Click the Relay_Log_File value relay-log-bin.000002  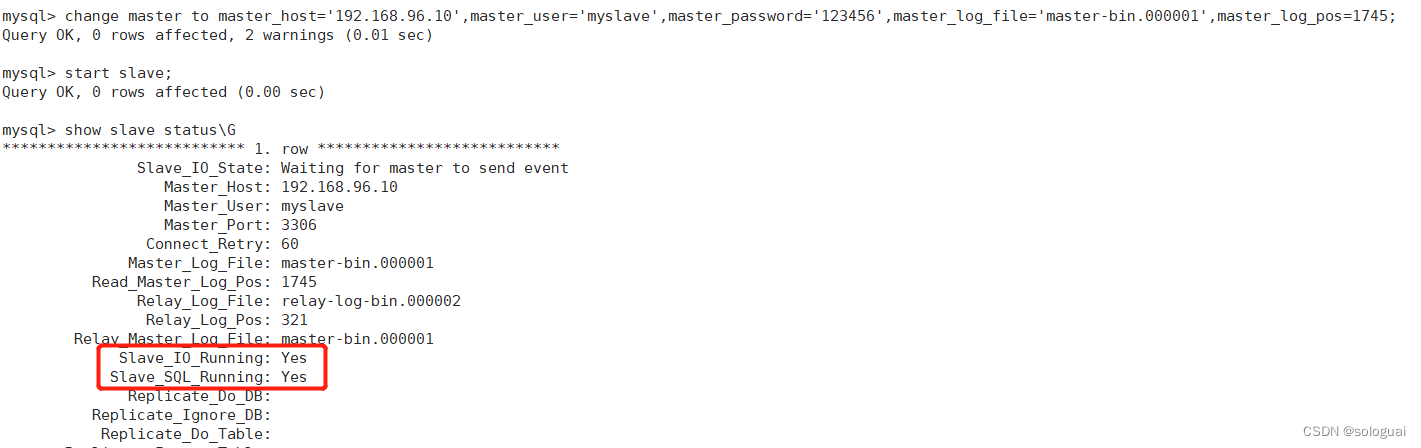point(371,301)
